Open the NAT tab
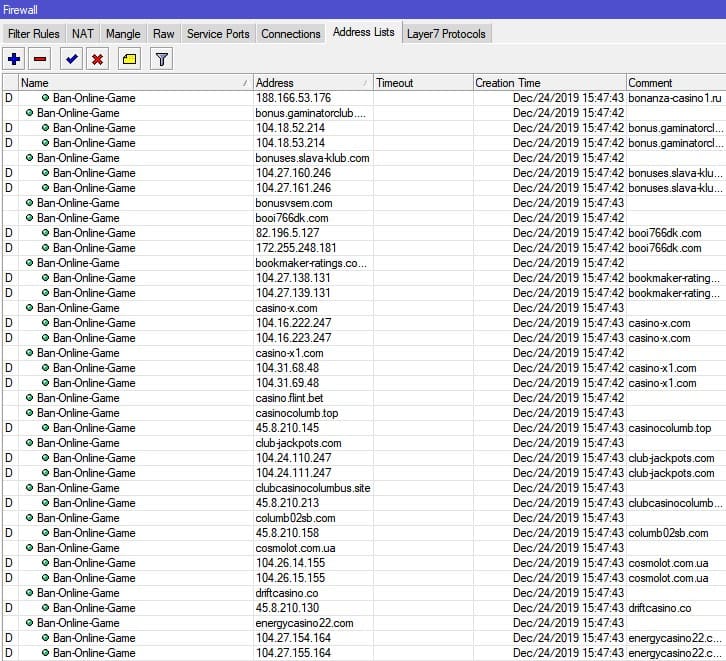Screen dimensions: 726x661 83,34
